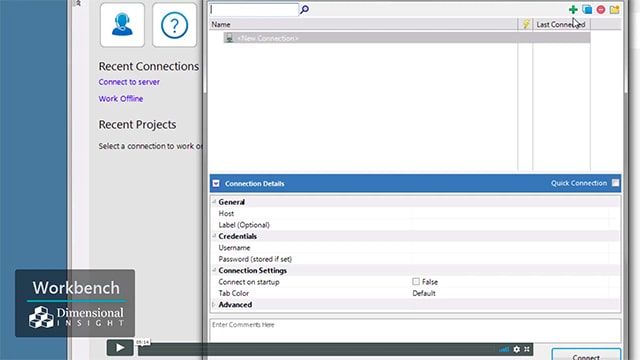Collapse the Connection Settings section
Image resolution: width=640 pixels, height=360 pixels.
pos(214,270)
